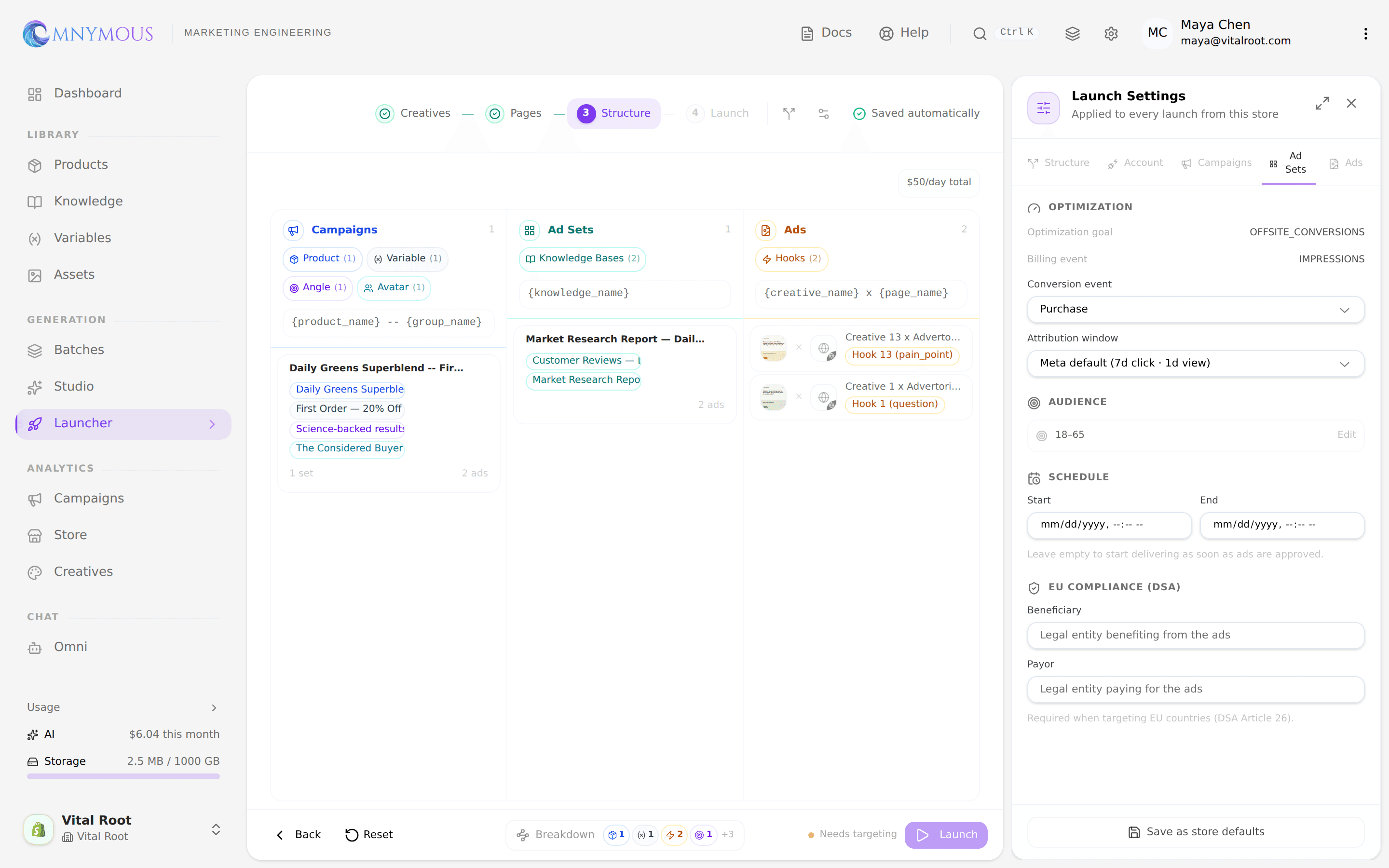Image resolution: width=1389 pixels, height=868 pixels.
Task: Open the Conversion event Purchase dropdown
Action: (1196, 310)
